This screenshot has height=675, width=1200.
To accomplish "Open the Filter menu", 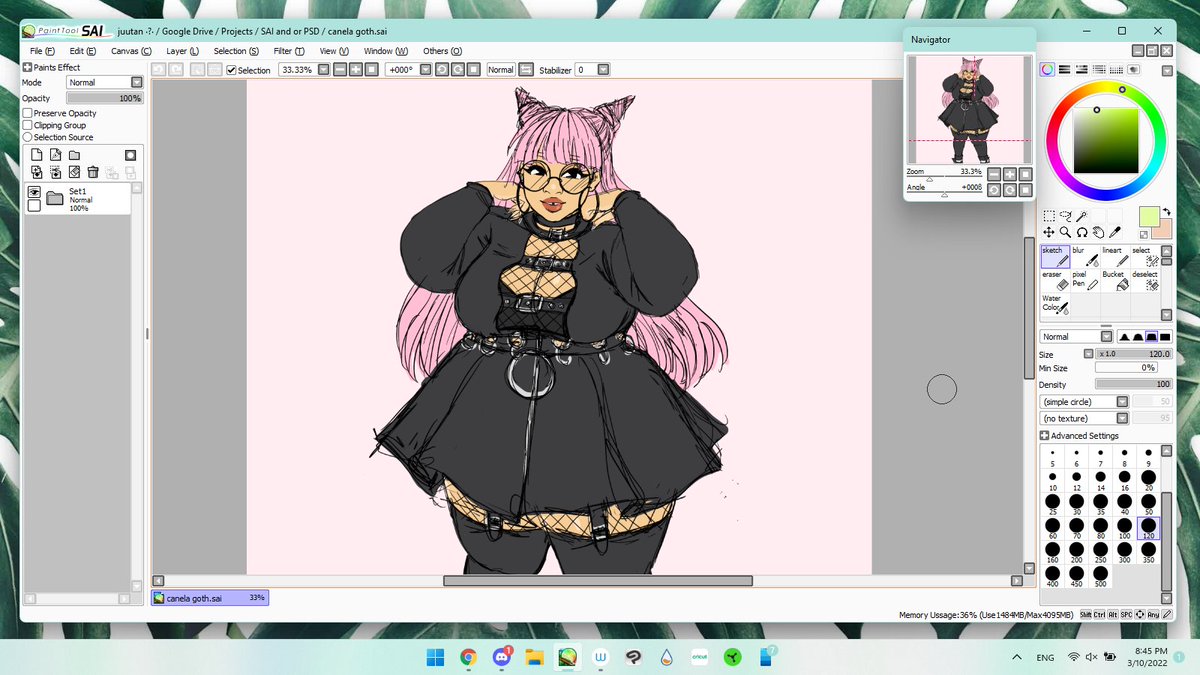I will [x=289, y=51].
